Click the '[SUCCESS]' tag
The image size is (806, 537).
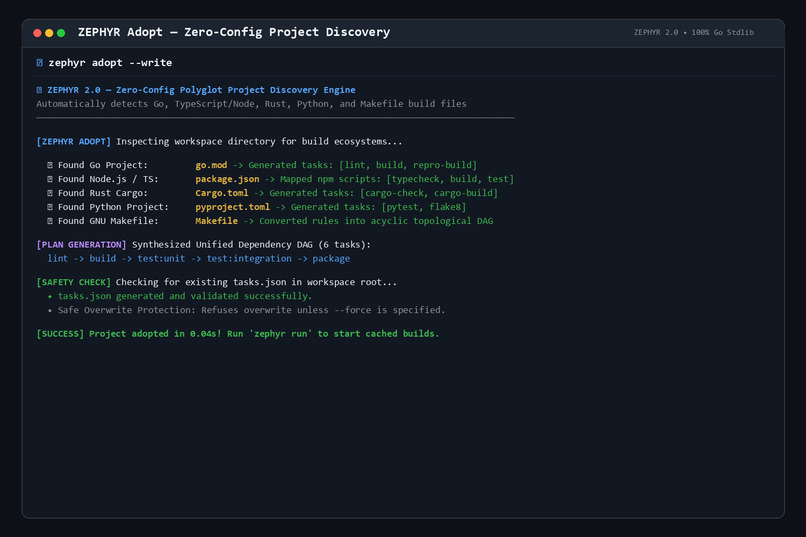click(x=60, y=334)
